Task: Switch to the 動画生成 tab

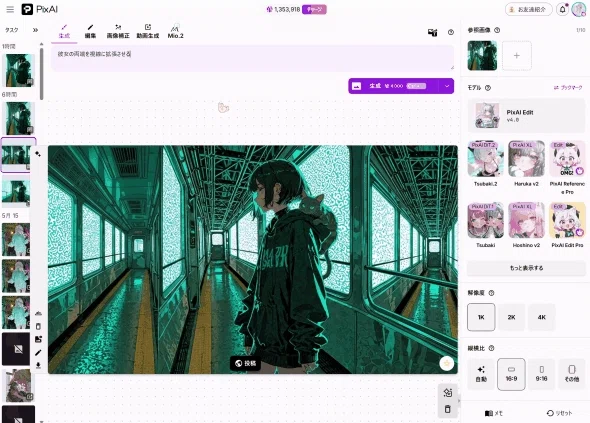Action: pos(148,32)
